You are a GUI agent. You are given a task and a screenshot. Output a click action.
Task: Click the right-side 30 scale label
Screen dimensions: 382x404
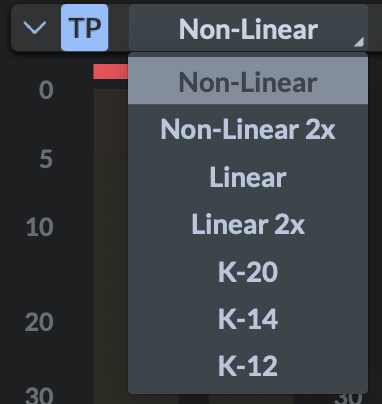pos(348,399)
